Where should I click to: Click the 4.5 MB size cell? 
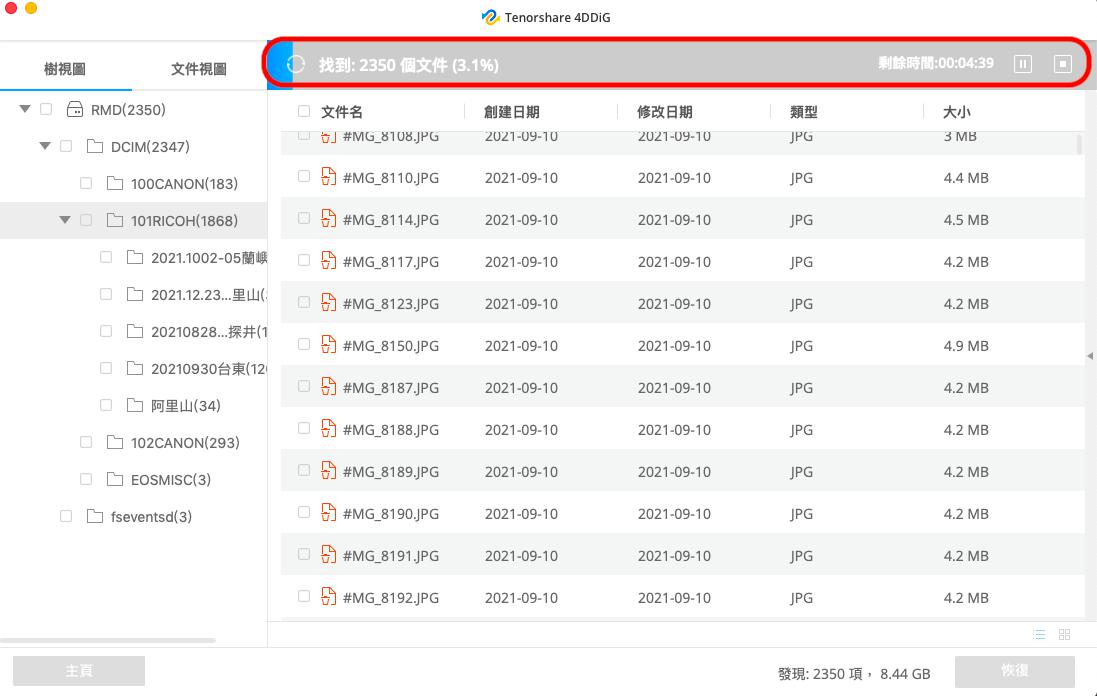point(965,220)
